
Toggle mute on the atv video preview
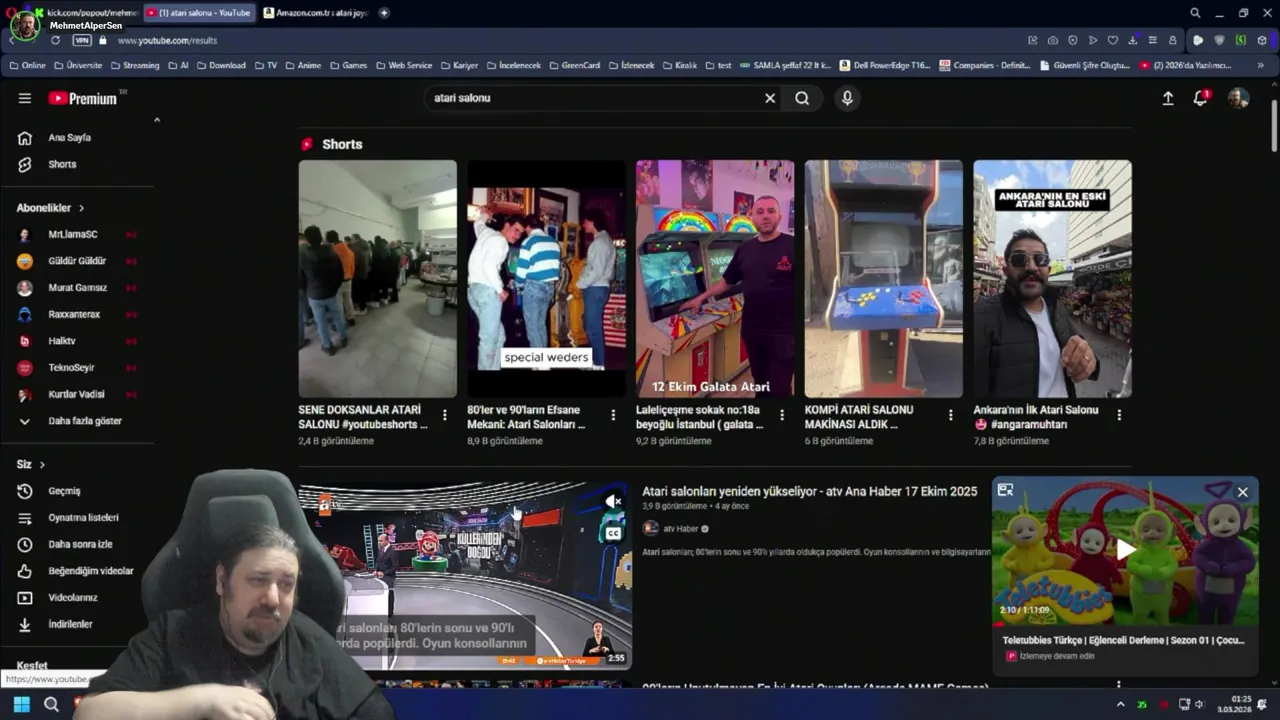pos(614,501)
